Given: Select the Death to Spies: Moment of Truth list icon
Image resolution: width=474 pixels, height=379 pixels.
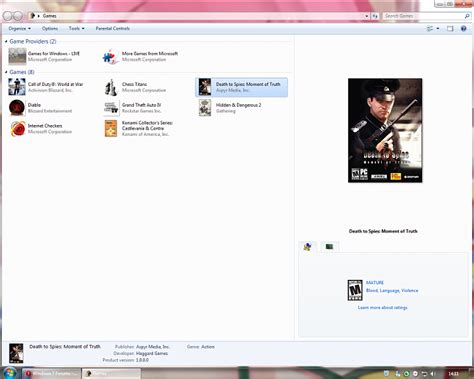Looking at the screenshot, I should [x=205, y=87].
